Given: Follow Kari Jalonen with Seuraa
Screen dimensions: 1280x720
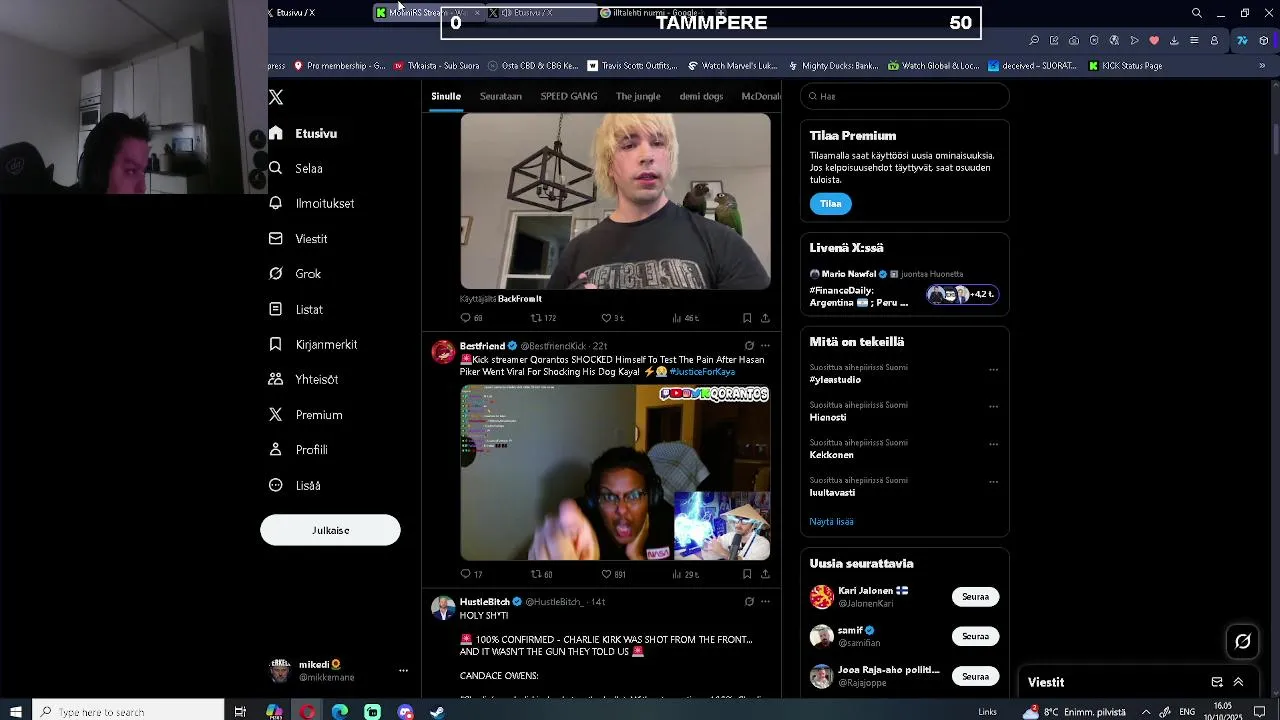Looking at the screenshot, I should tap(975, 597).
